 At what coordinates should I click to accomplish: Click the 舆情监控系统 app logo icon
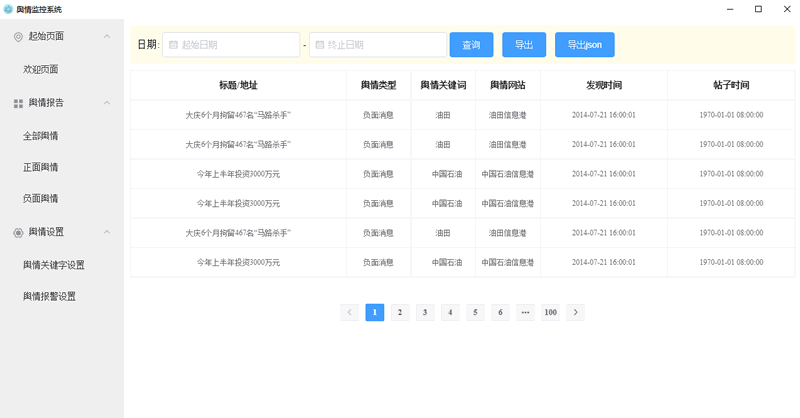point(8,9)
